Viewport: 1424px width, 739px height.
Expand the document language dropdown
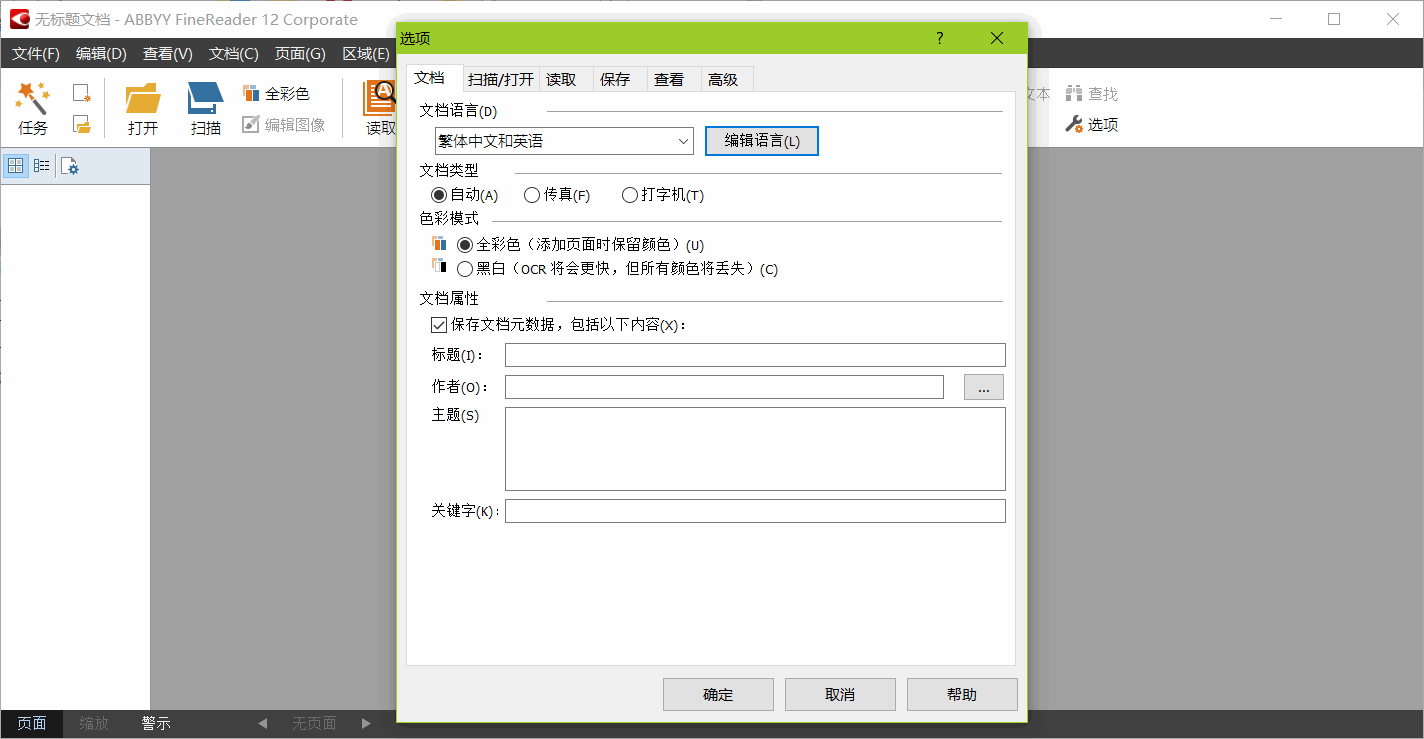(684, 142)
